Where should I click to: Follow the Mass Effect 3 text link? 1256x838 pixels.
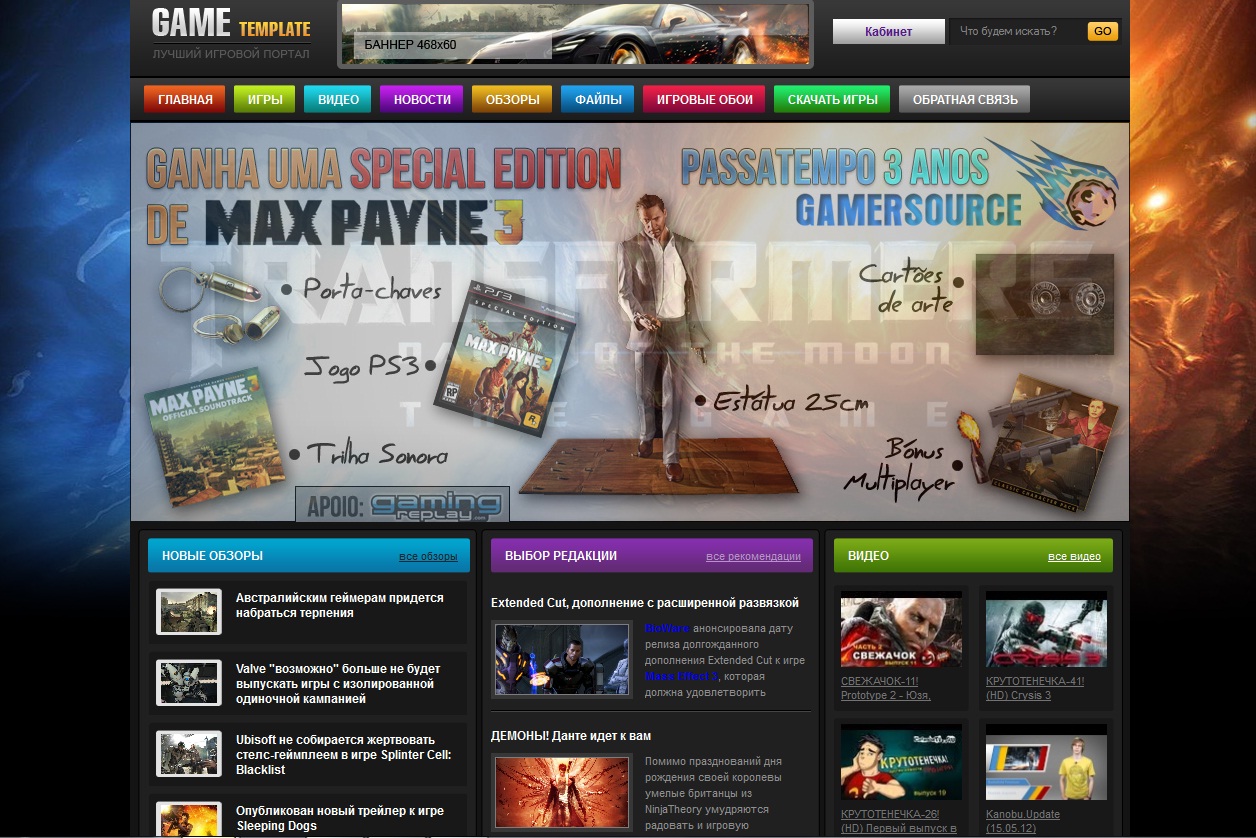682,676
